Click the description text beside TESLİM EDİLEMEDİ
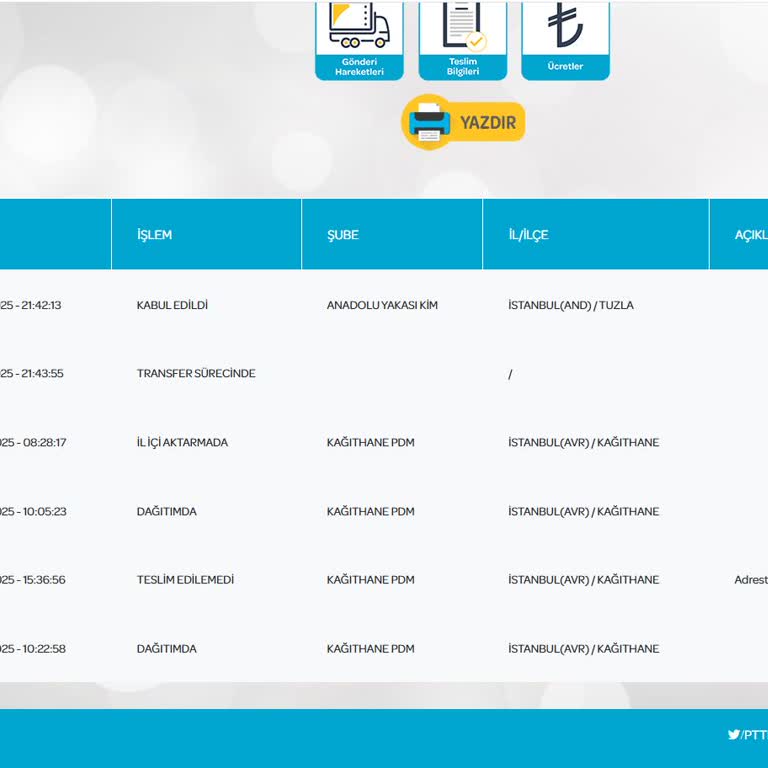The height and width of the screenshot is (768, 768). pos(751,580)
